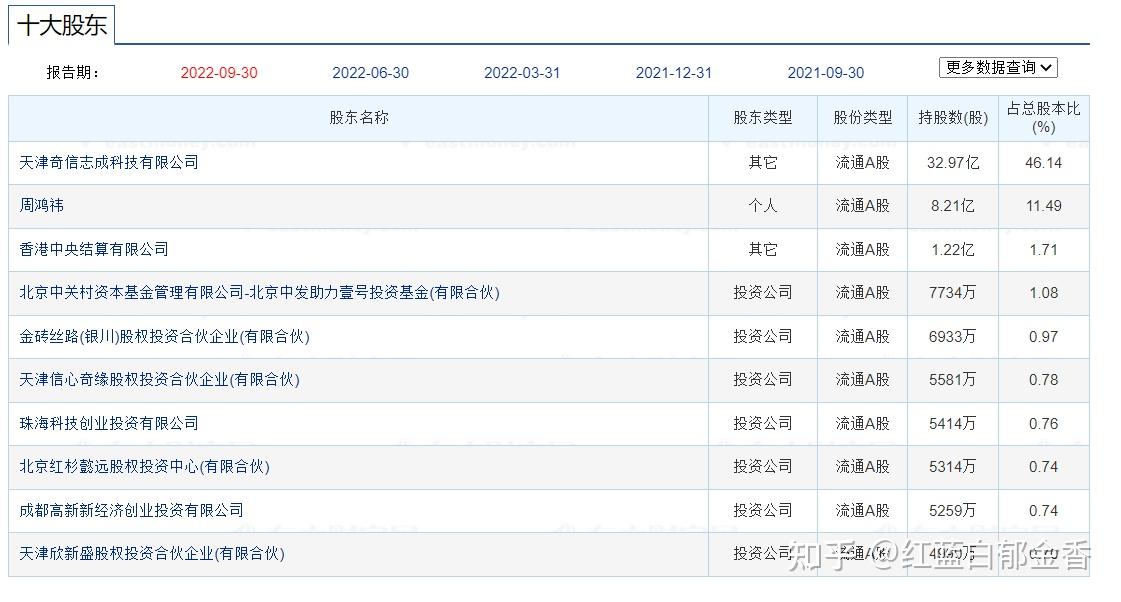The image size is (1121, 602).
Task: Open shareholder 天津信心奇缘股权投资合伙企业
Action: point(159,380)
